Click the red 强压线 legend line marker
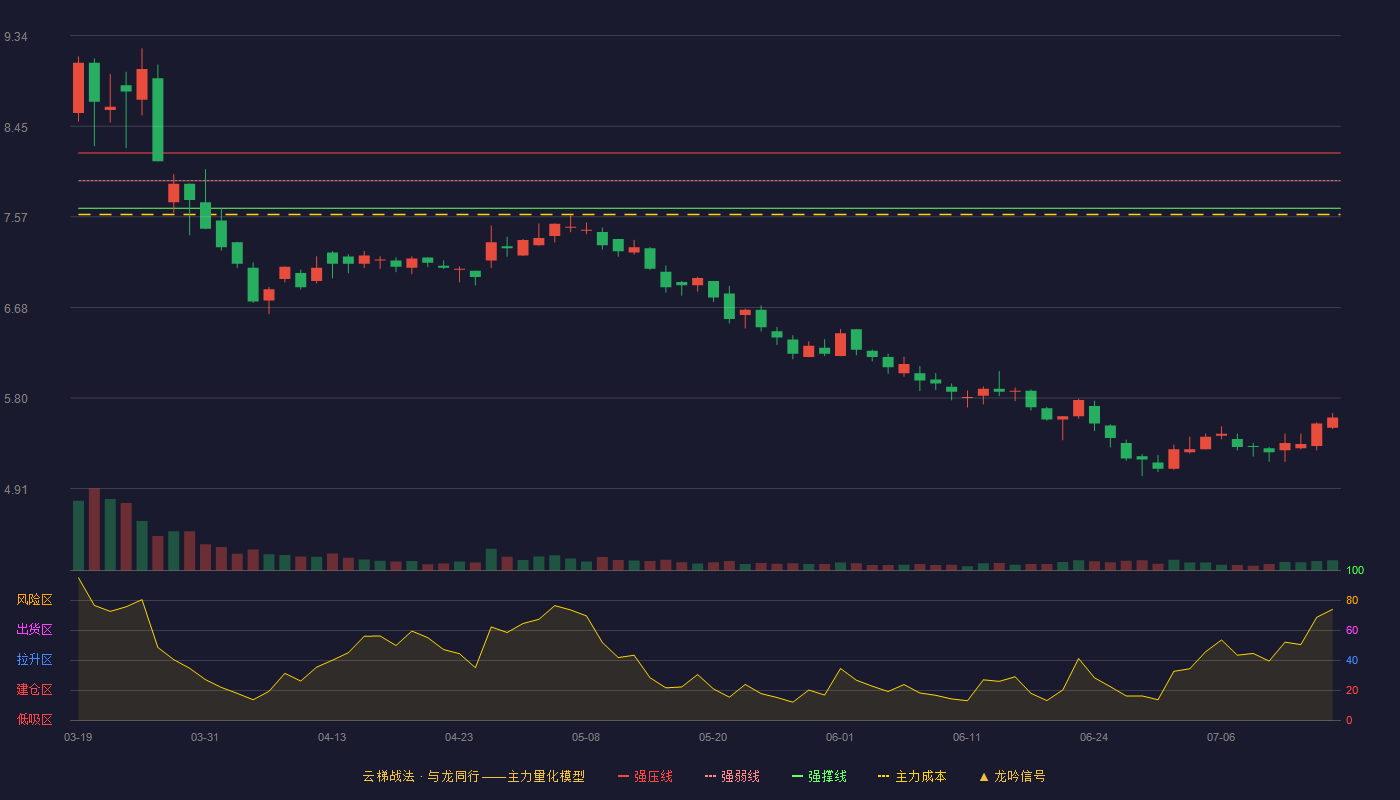1400x800 pixels. pyautogui.click(x=623, y=776)
